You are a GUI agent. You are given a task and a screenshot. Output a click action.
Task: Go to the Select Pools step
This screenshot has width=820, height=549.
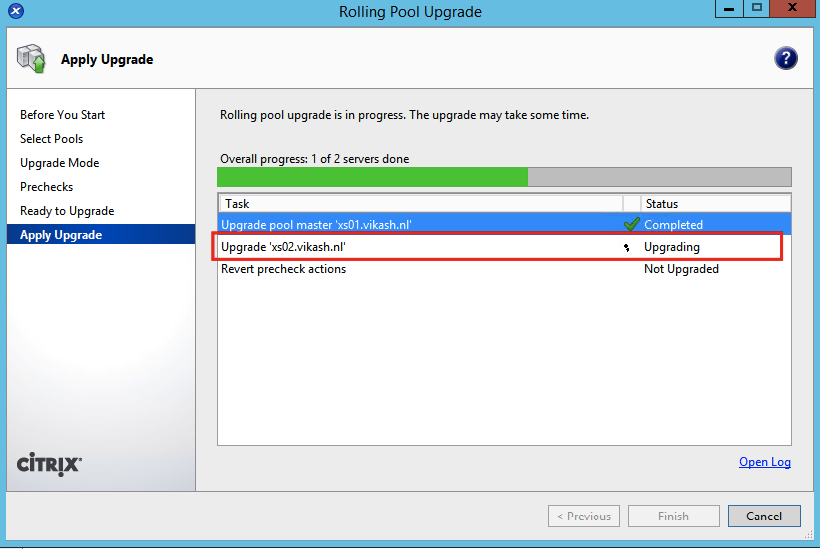[51, 139]
